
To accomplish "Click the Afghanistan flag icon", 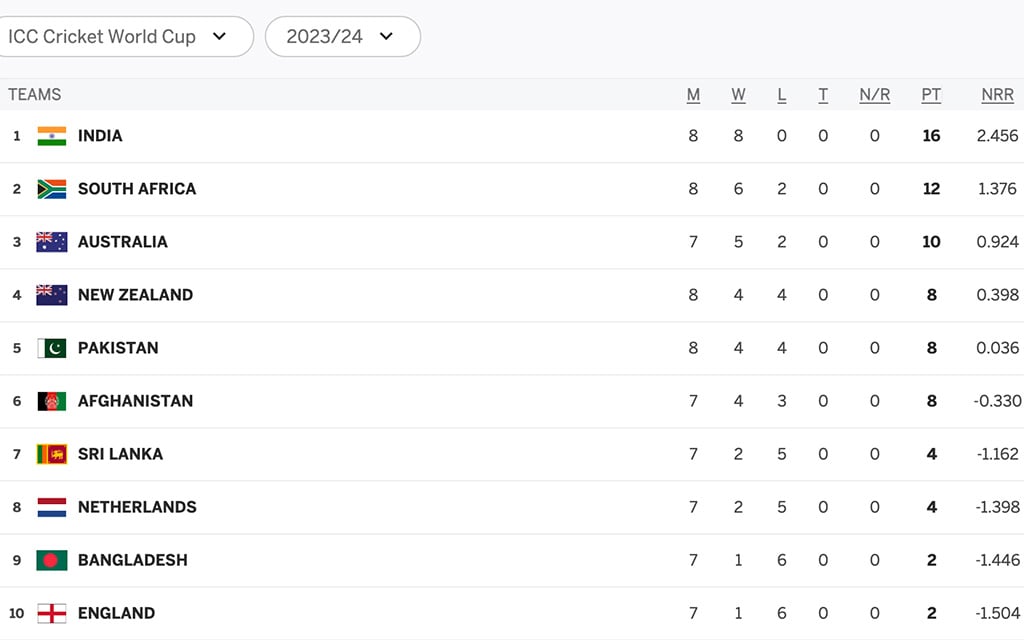I will [x=52, y=401].
